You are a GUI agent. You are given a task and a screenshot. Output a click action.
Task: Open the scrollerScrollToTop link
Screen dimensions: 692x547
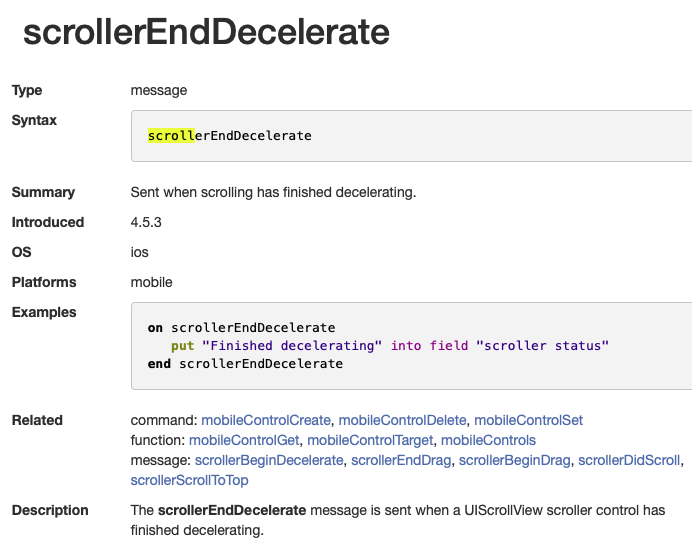coord(189,480)
